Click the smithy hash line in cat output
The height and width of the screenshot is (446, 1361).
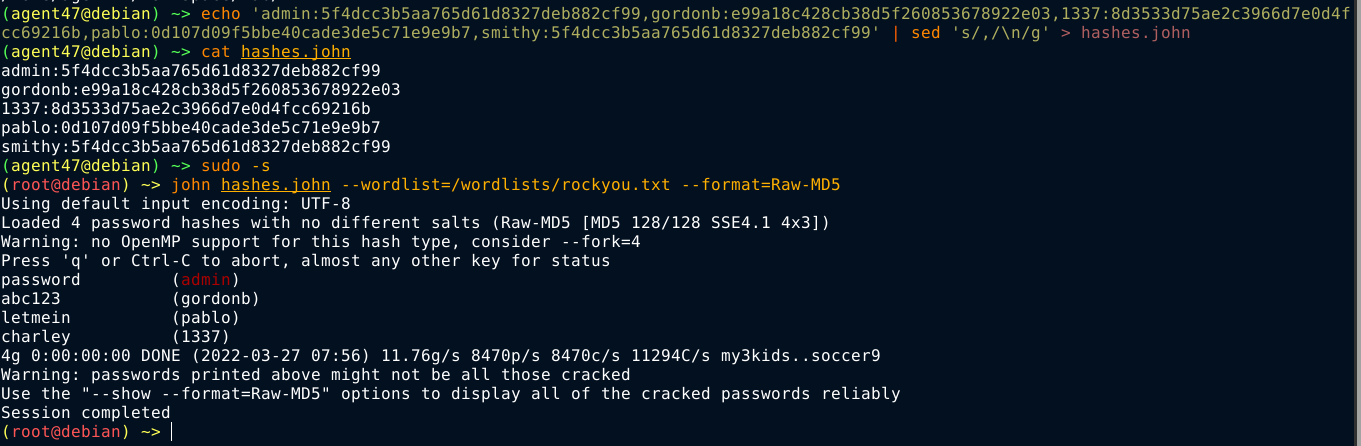196,147
